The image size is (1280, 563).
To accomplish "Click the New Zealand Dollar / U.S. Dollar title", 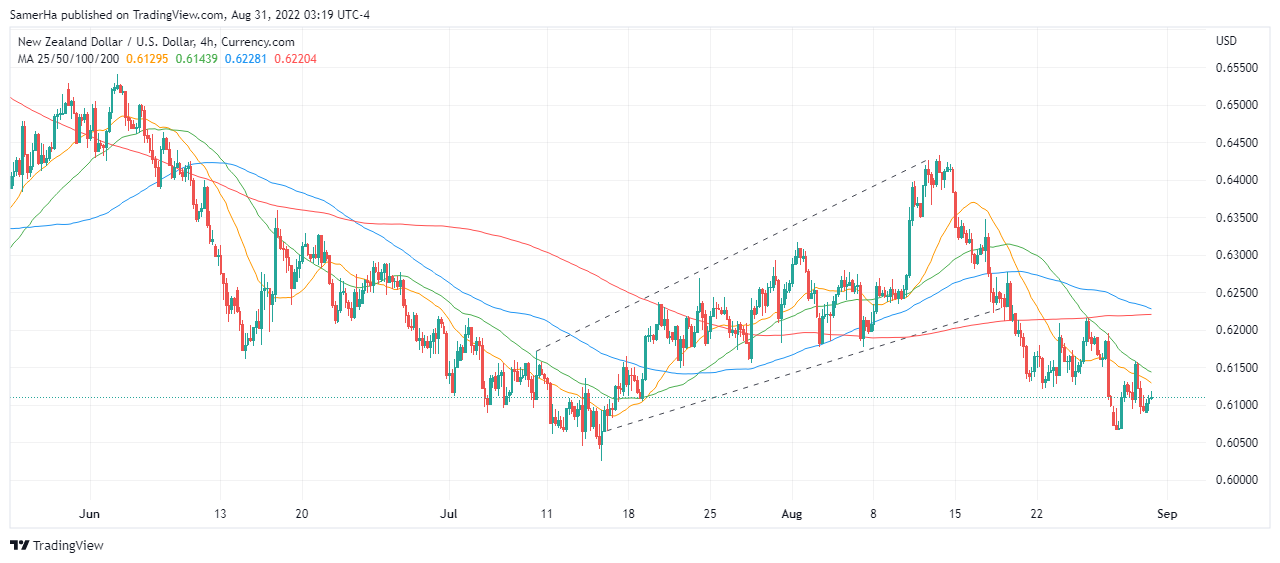I will tap(156, 42).
